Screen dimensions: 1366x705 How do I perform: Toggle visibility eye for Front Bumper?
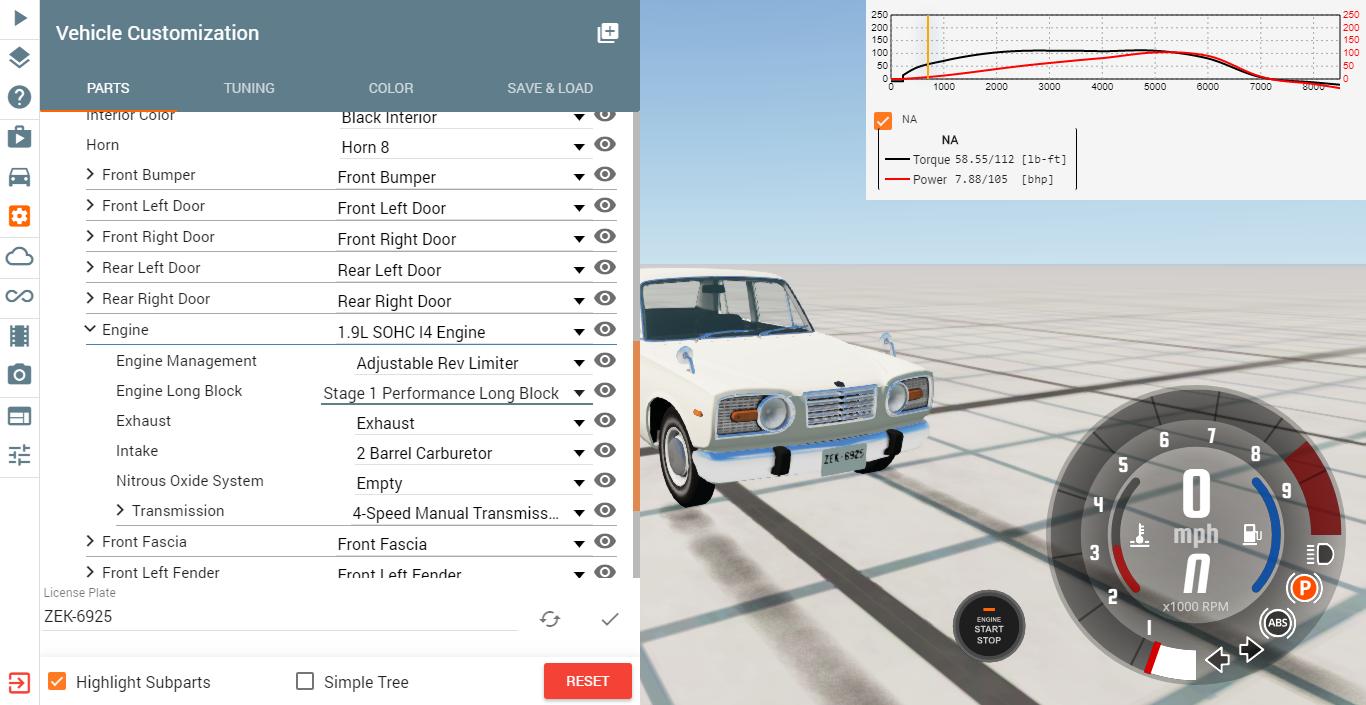[x=604, y=174]
